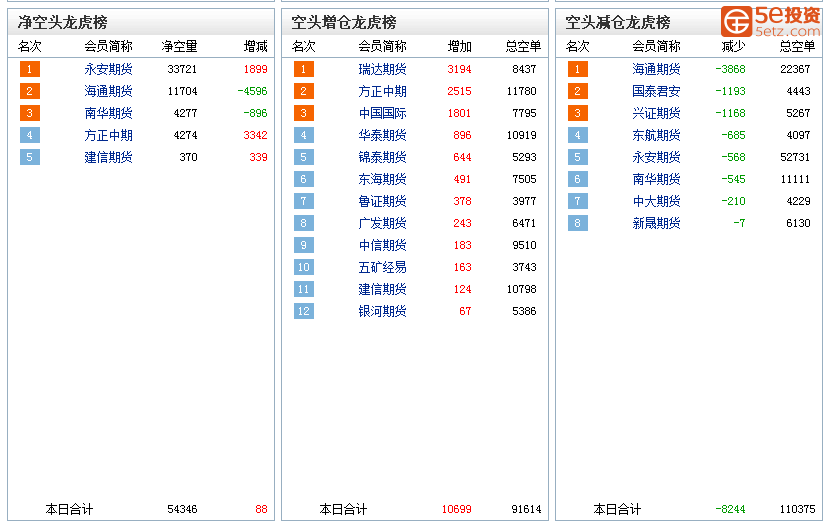
Task: Open 兴证期货 member link
Action: [x=656, y=113]
